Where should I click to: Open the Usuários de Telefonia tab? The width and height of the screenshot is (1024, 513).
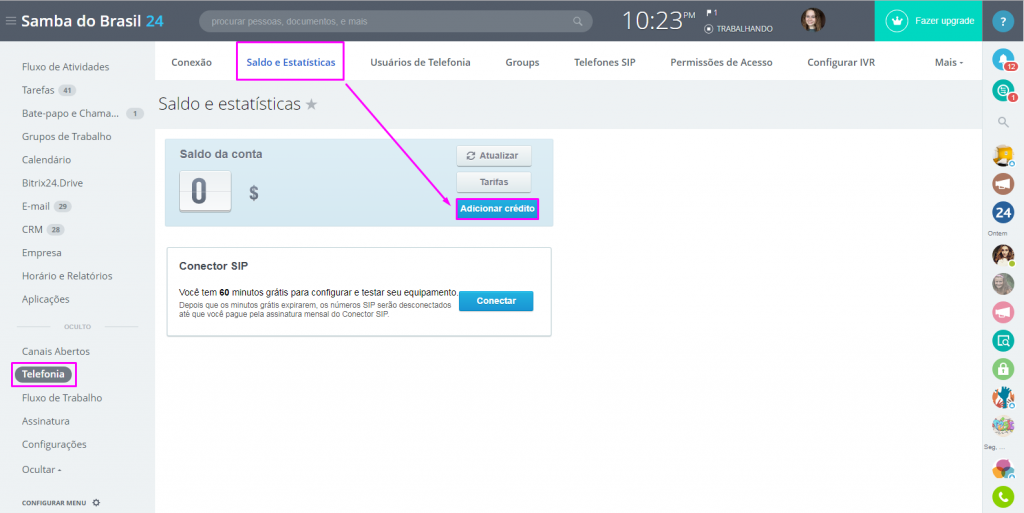pyautogui.click(x=421, y=63)
